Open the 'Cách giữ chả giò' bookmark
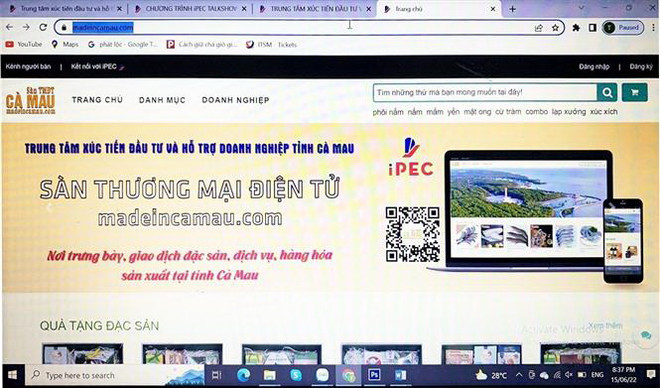The height and width of the screenshot is (388, 660). click(x=202, y=44)
